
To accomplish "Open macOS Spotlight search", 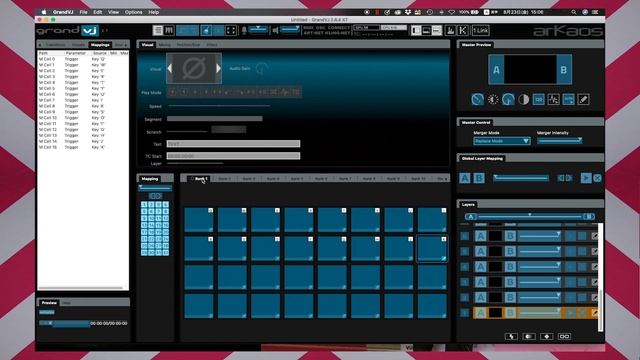I will [x=573, y=12].
